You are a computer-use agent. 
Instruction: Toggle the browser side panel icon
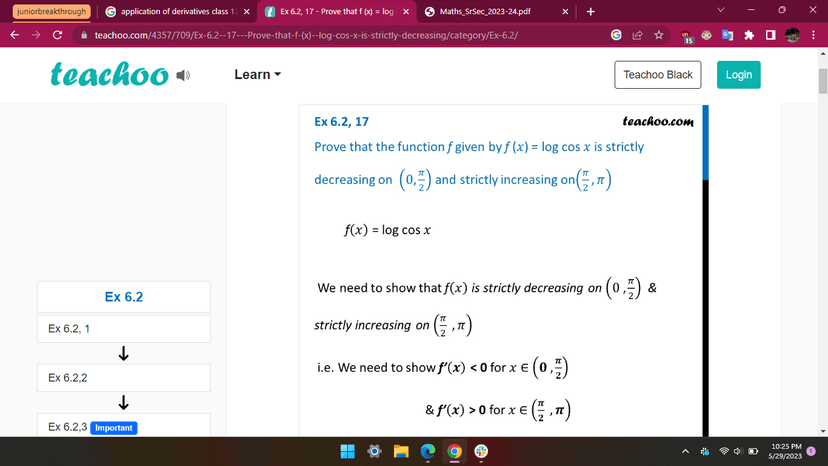(770, 35)
